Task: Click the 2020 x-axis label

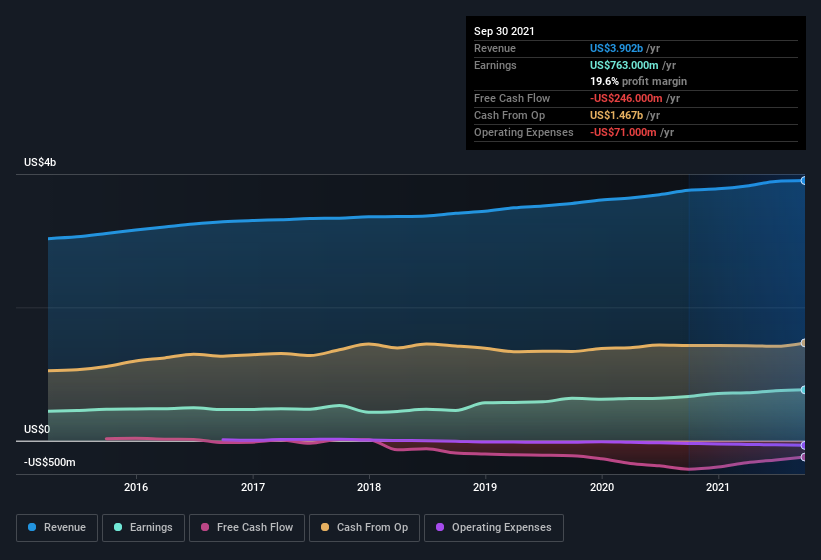Action: (602, 487)
